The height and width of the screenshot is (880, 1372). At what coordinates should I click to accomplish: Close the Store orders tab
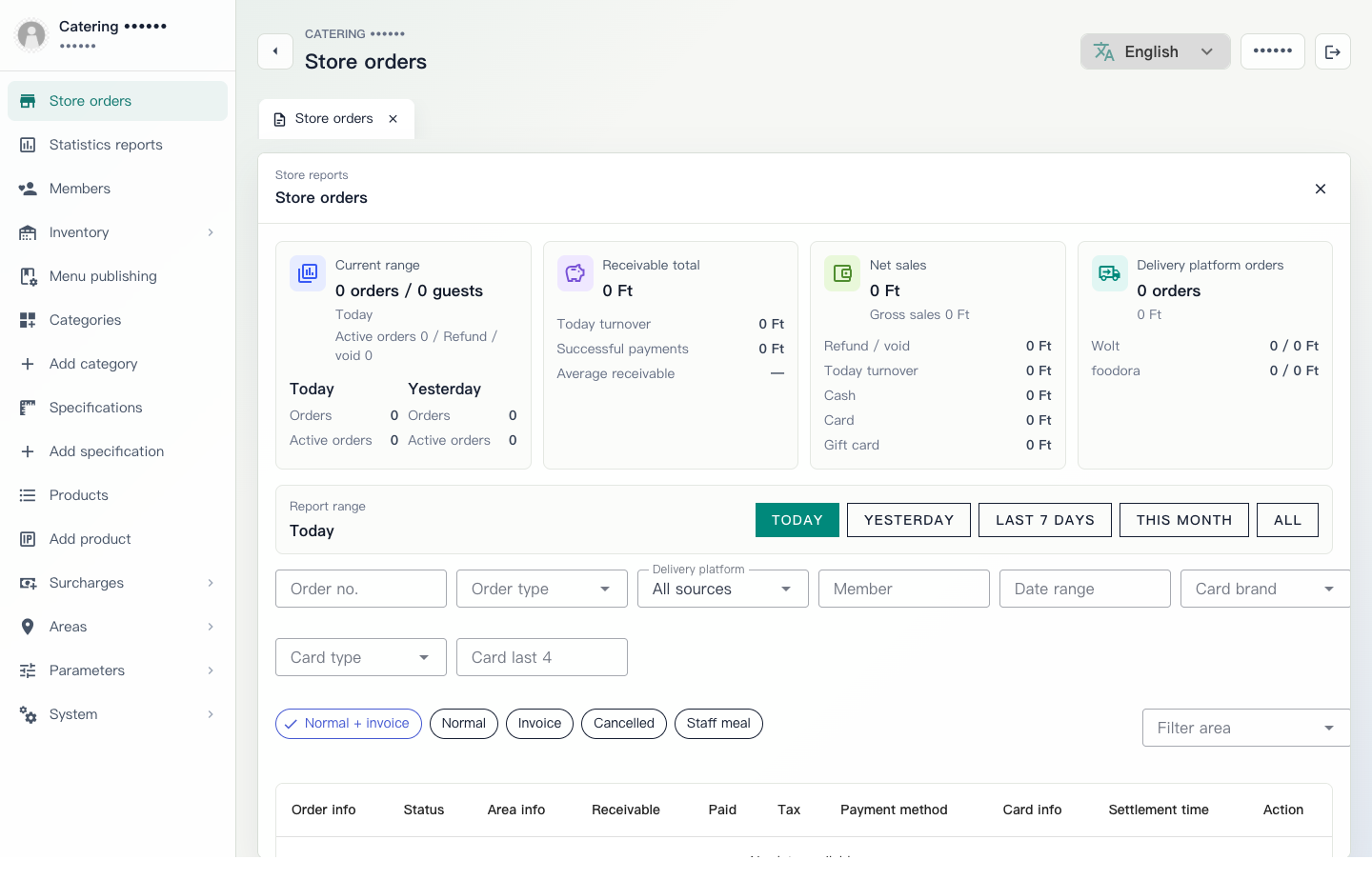pyautogui.click(x=393, y=119)
